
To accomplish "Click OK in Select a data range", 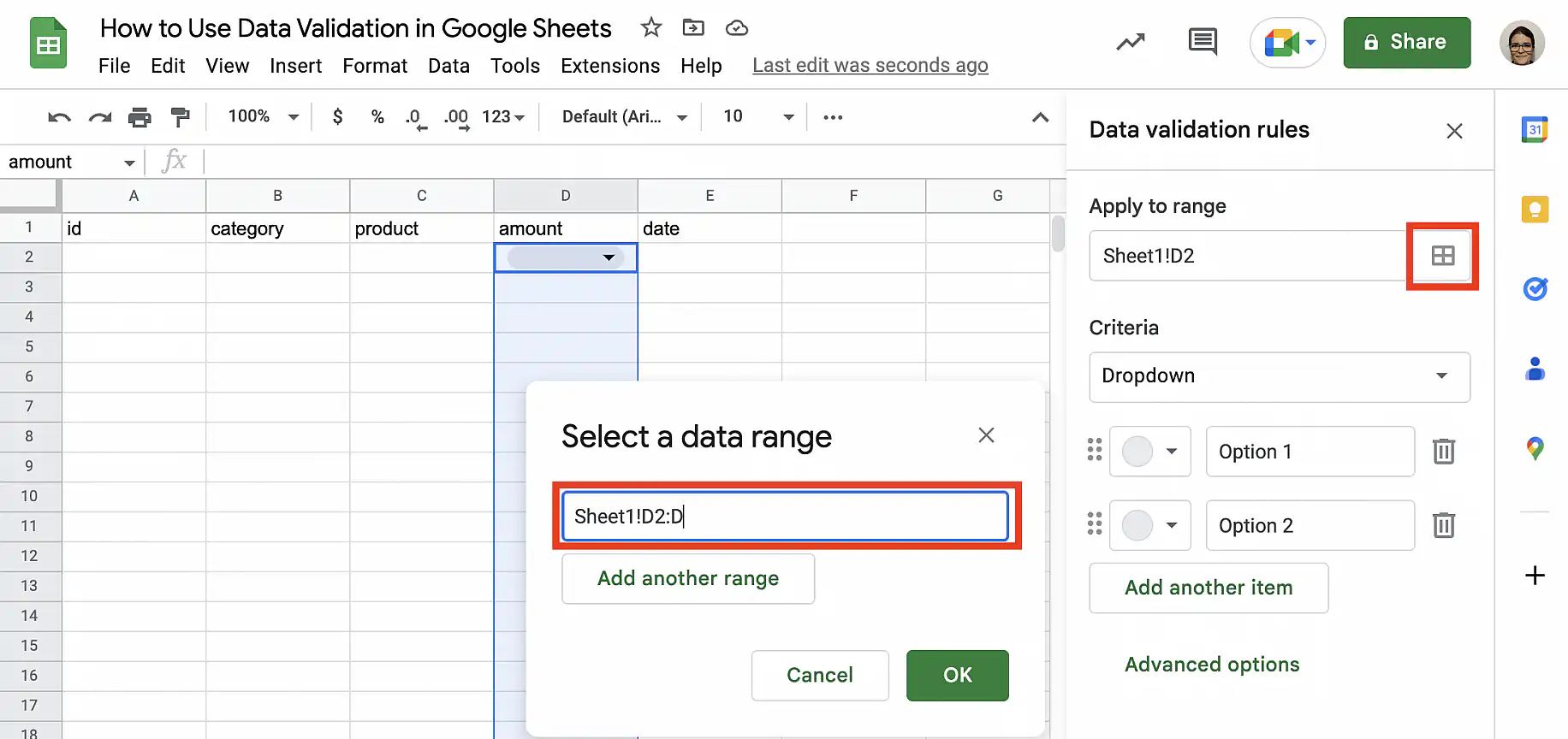I will pyautogui.click(x=957, y=676).
